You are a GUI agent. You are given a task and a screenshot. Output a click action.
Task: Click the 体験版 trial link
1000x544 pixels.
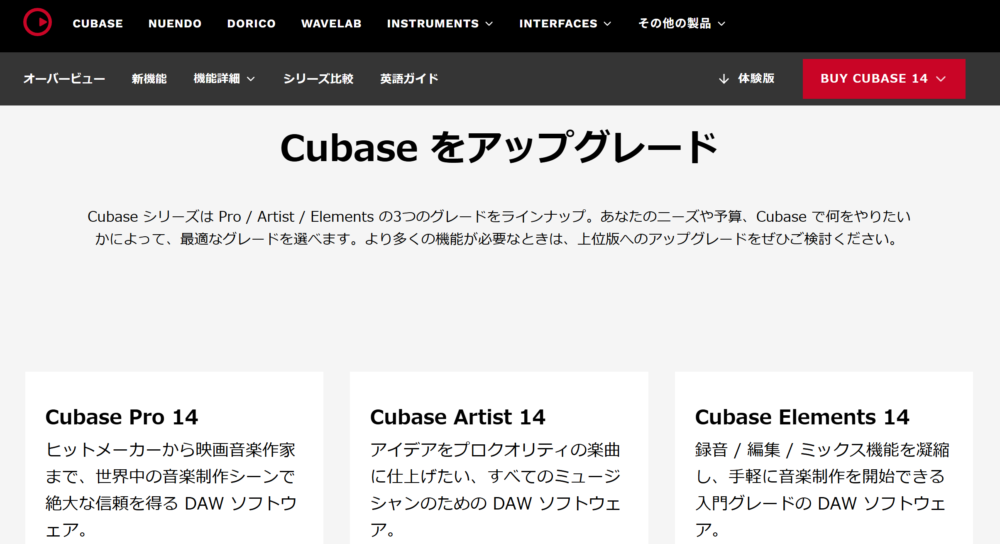click(x=756, y=78)
